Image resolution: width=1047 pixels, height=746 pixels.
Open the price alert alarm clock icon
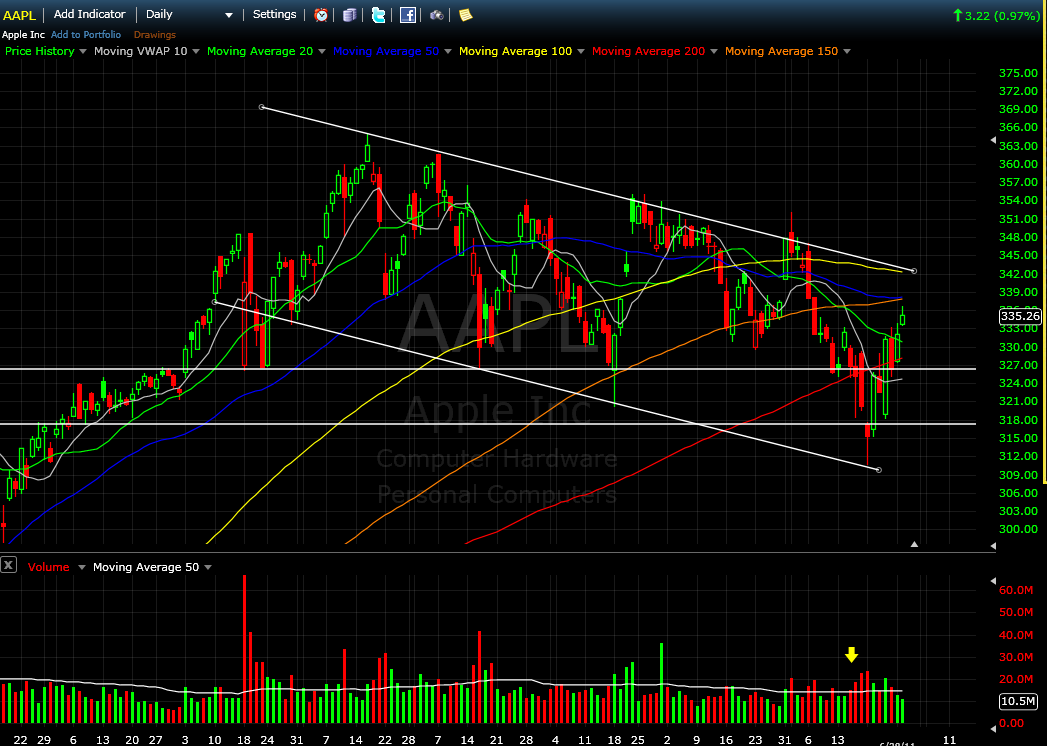click(321, 15)
